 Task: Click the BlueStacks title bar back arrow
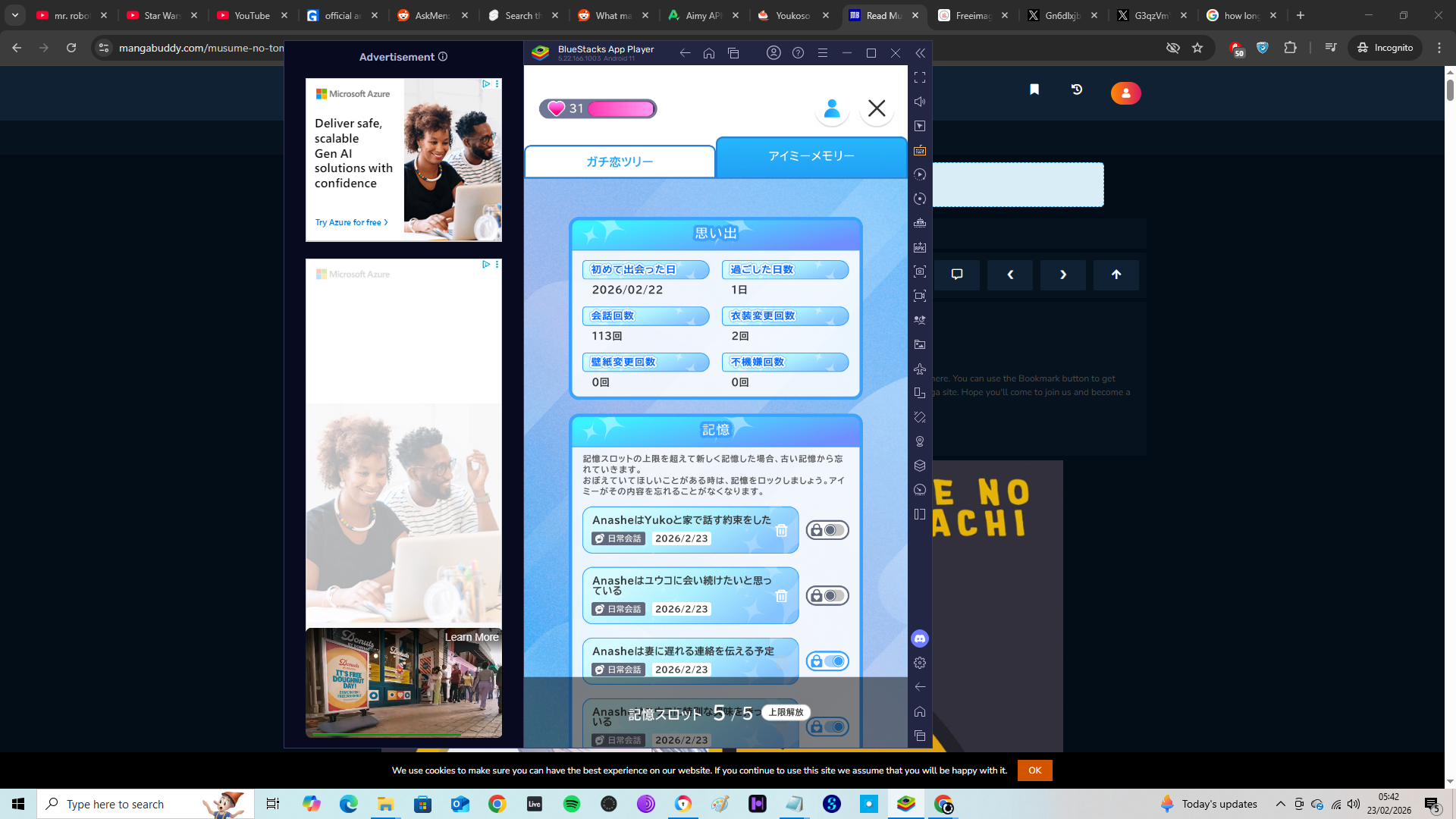point(685,53)
